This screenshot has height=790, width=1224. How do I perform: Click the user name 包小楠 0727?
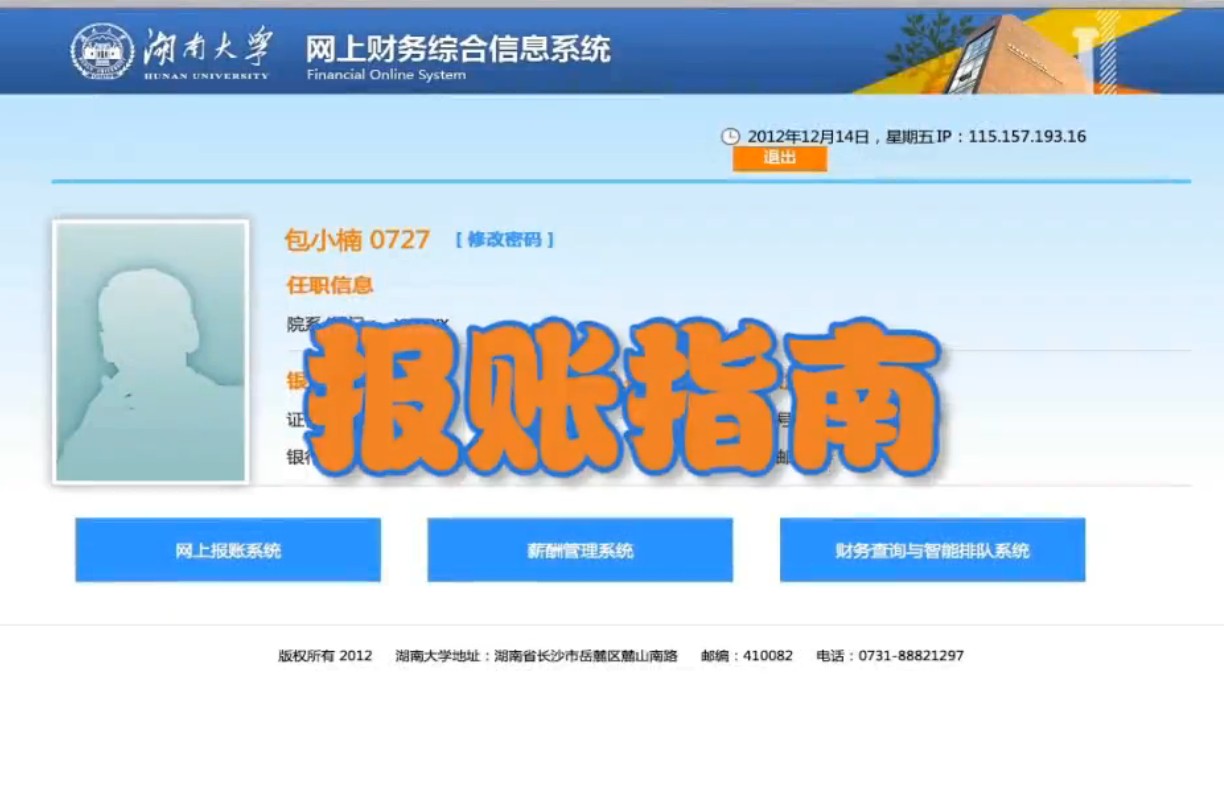point(357,240)
